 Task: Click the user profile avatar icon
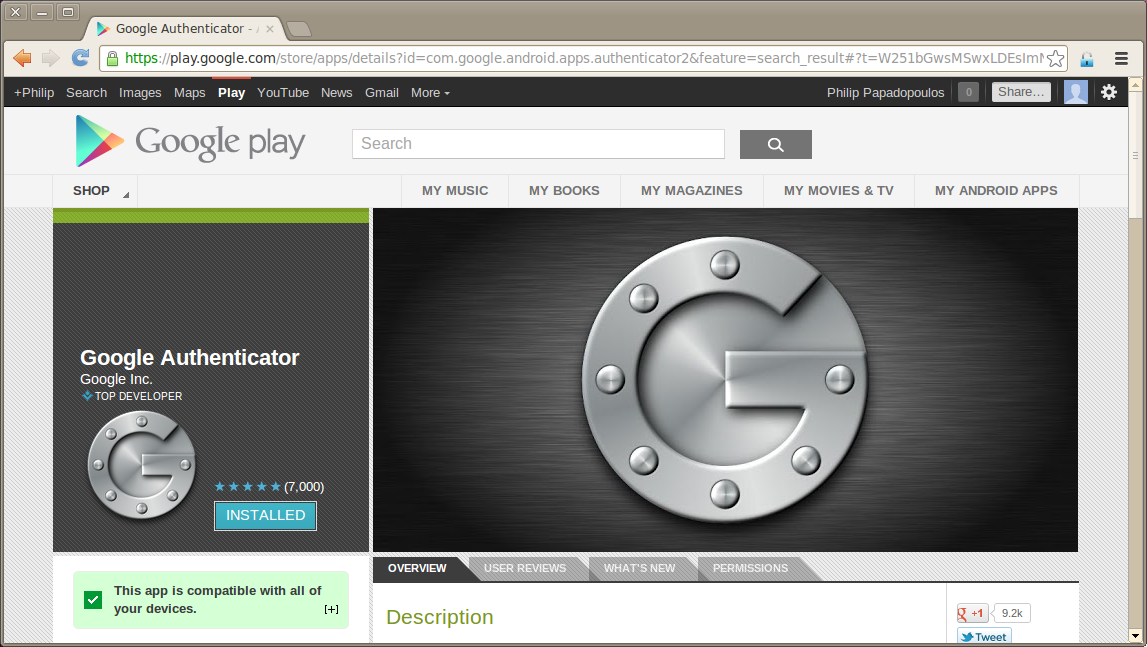1075,92
